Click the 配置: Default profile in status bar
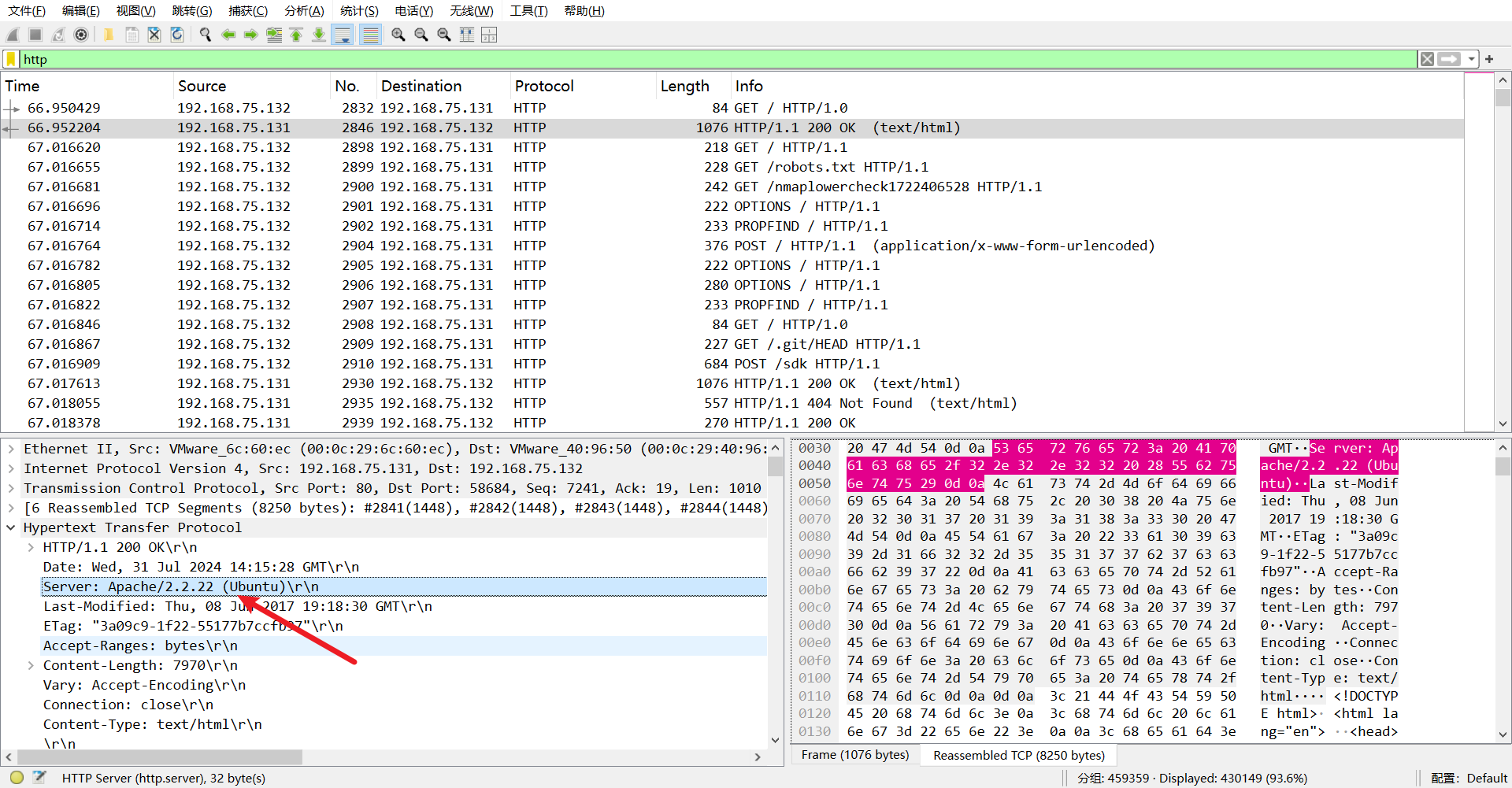The height and width of the screenshot is (788, 1512). [x=1469, y=778]
